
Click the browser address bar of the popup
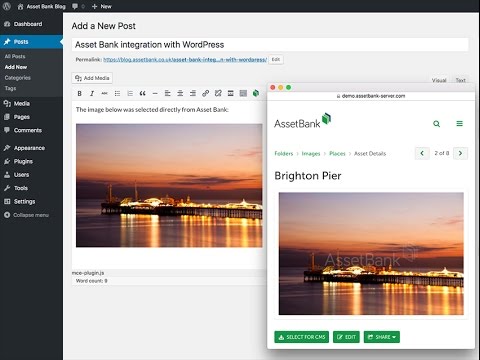pyautogui.click(x=371, y=96)
